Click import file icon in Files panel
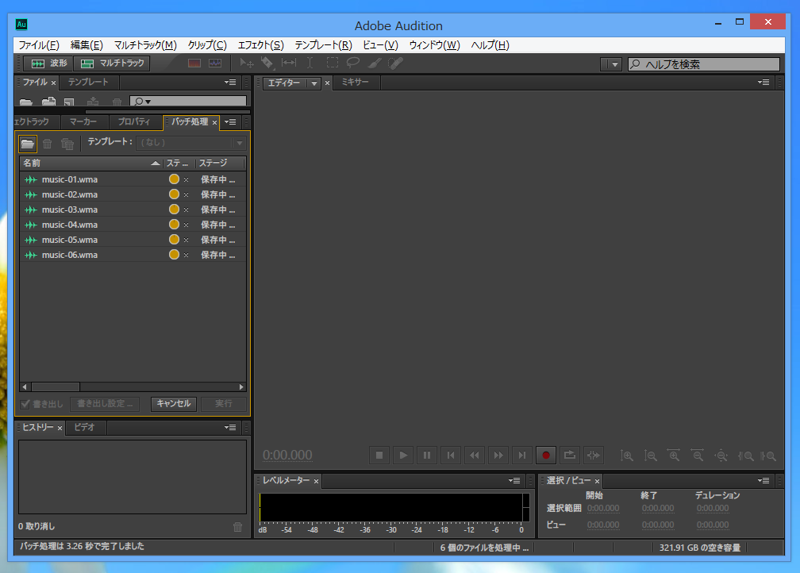 48,102
